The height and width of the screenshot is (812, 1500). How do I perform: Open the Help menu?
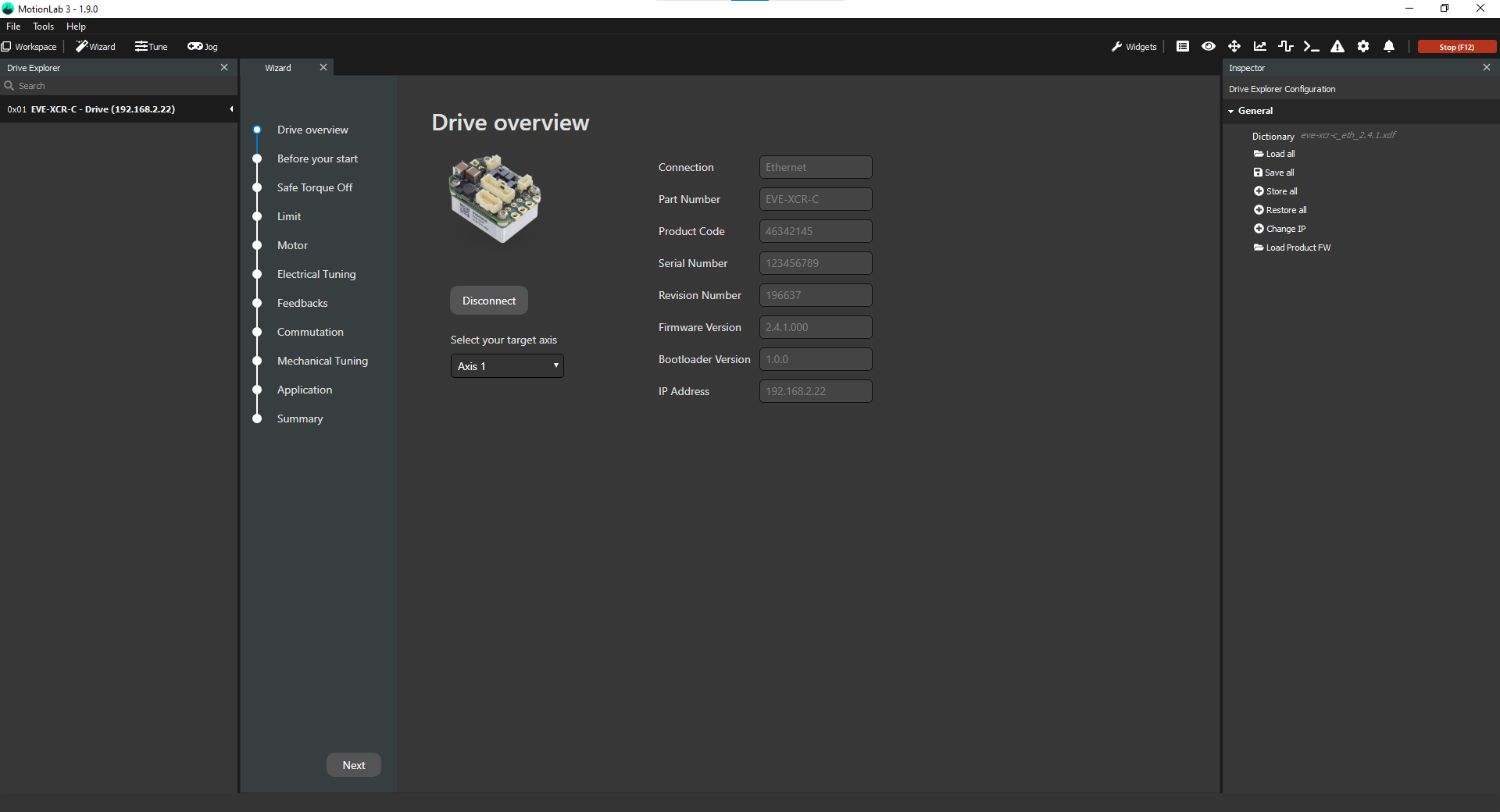76,27
